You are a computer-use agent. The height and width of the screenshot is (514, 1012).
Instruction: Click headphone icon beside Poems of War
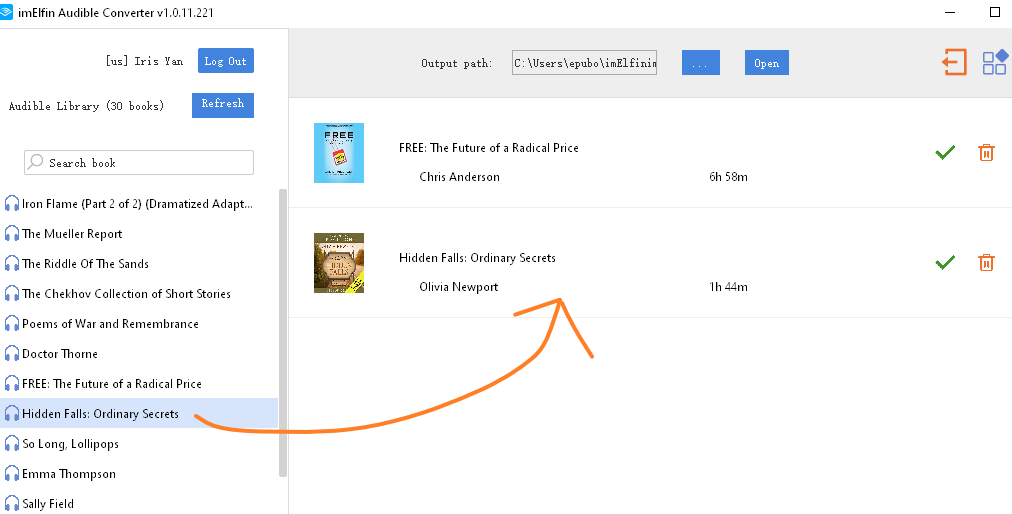click(12, 324)
